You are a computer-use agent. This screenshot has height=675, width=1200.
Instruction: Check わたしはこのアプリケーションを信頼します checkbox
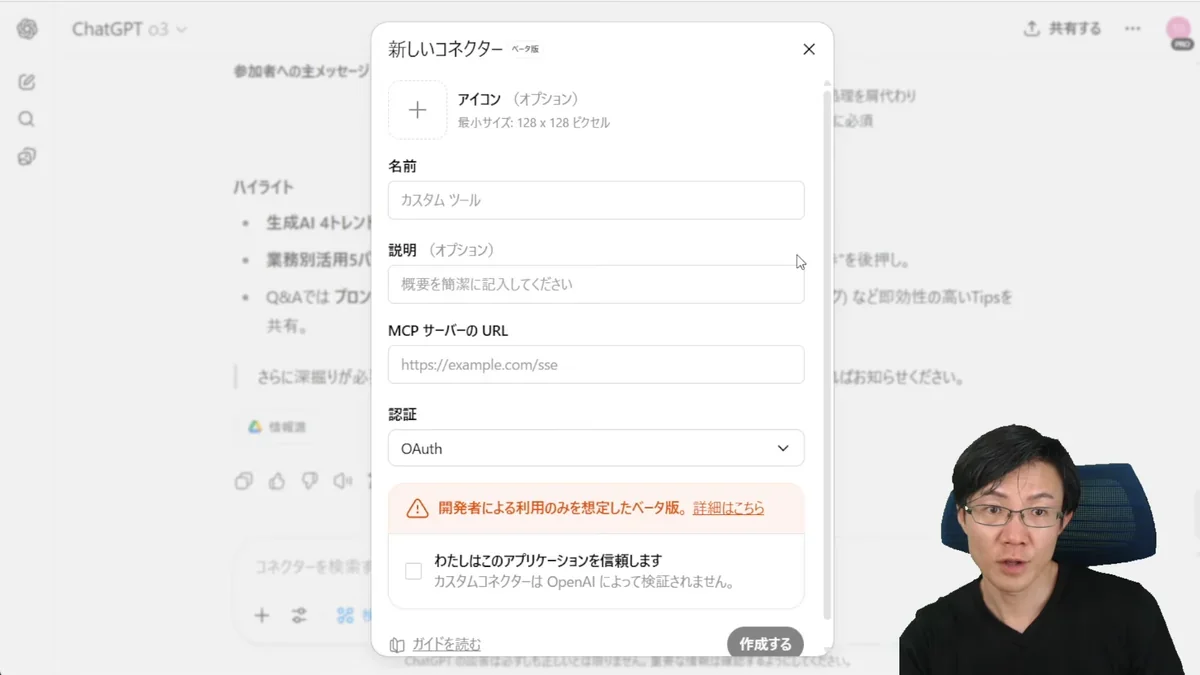pos(413,571)
